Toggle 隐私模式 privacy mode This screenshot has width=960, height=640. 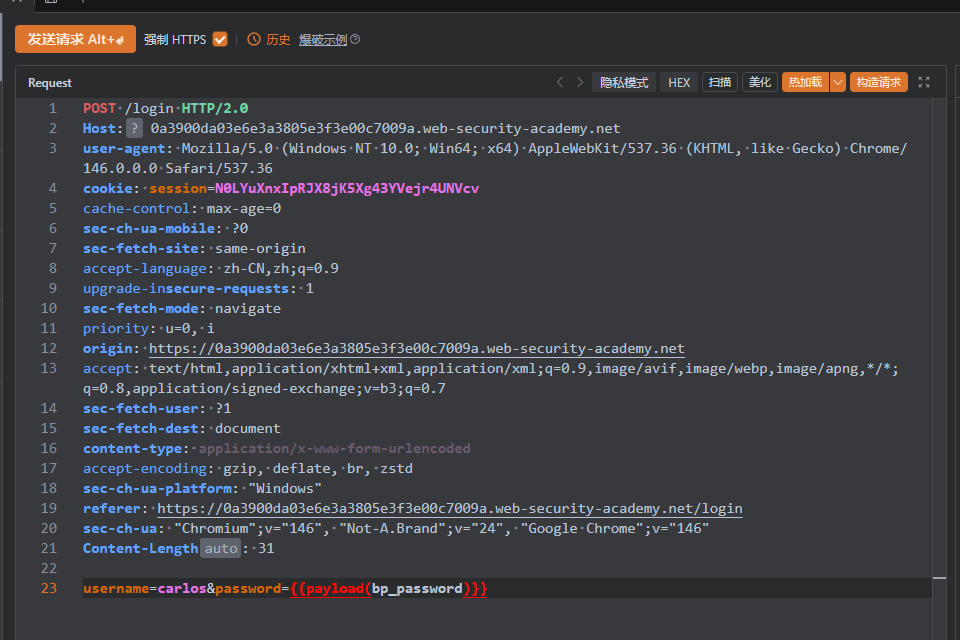(x=624, y=83)
